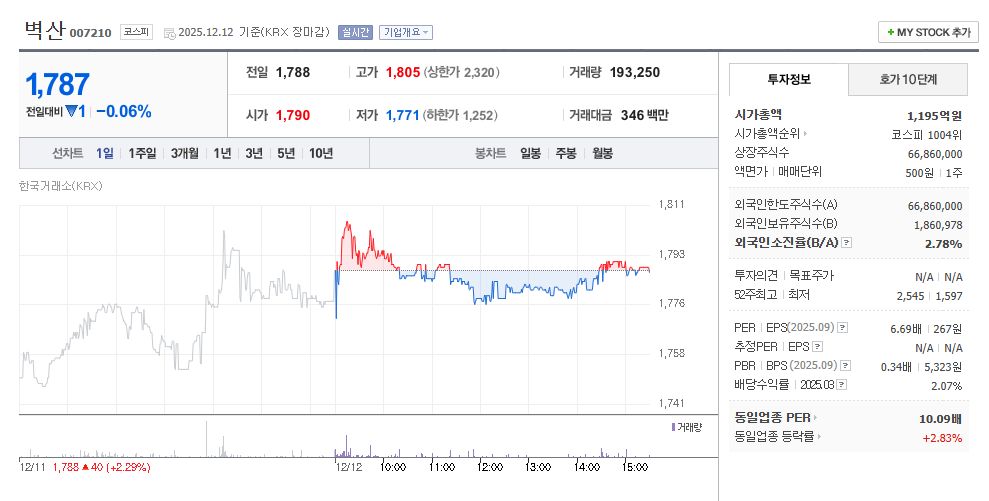The width and height of the screenshot is (989, 501).
Task: Select the 3년 line chart period
Action: (254, 153)
